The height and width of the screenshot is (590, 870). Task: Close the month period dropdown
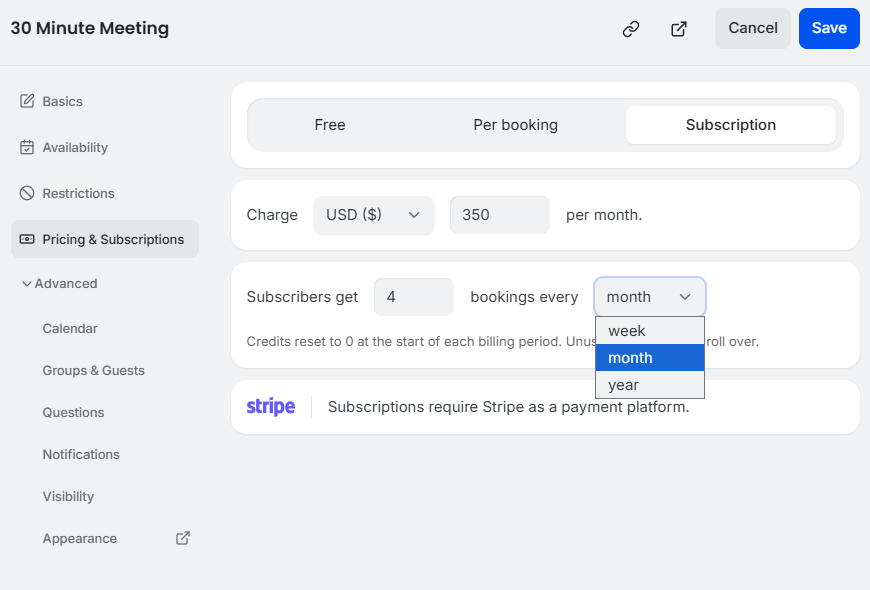click(x=650, y=297)
